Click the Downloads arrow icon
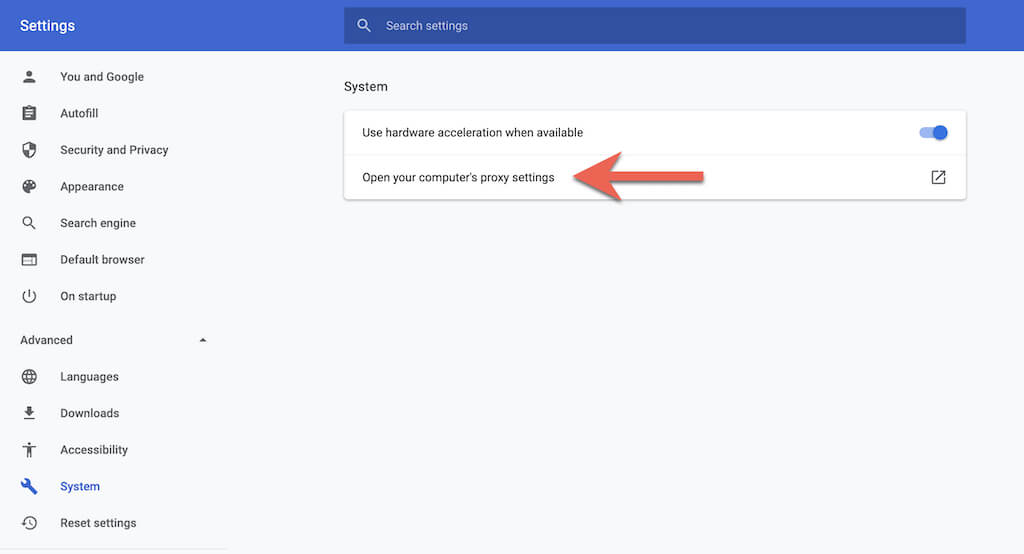Screen dimensions: 1024x554 29,413
